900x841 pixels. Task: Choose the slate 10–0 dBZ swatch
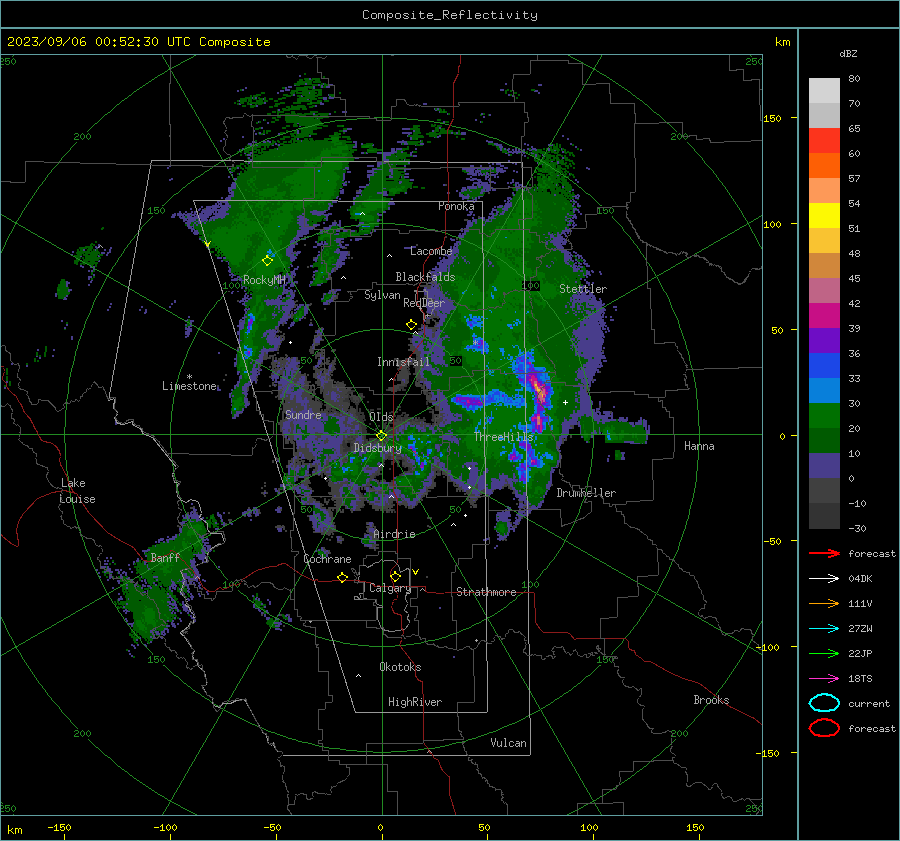point(824,465)
